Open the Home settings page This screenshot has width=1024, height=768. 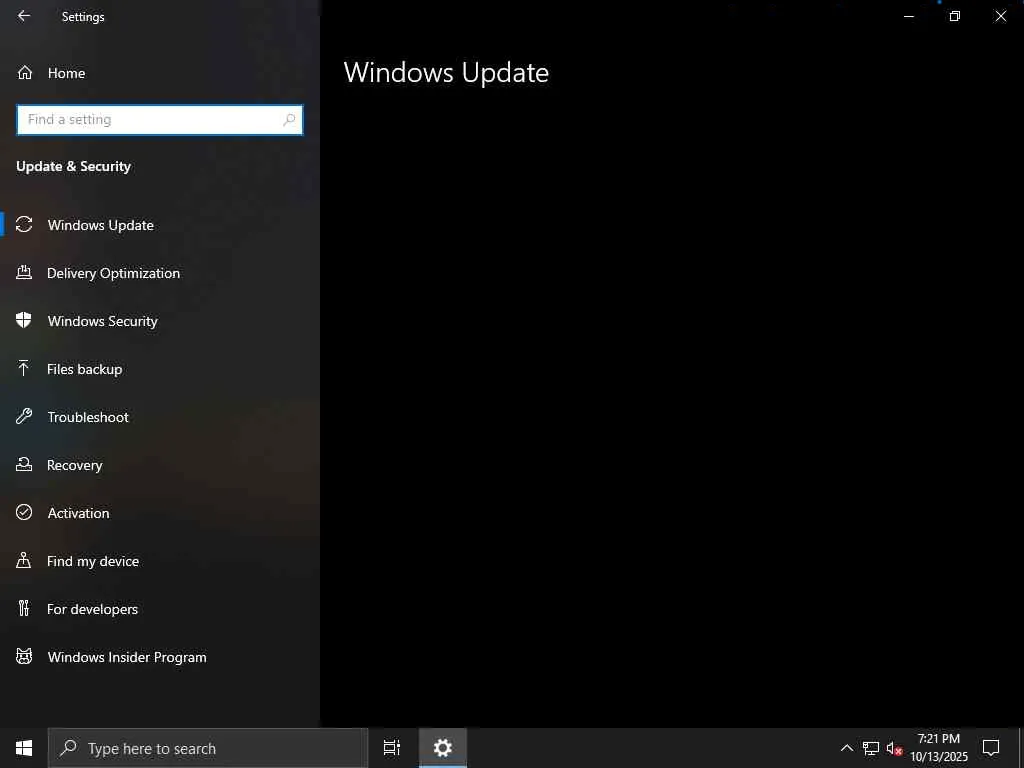click(x=160, y=73)
